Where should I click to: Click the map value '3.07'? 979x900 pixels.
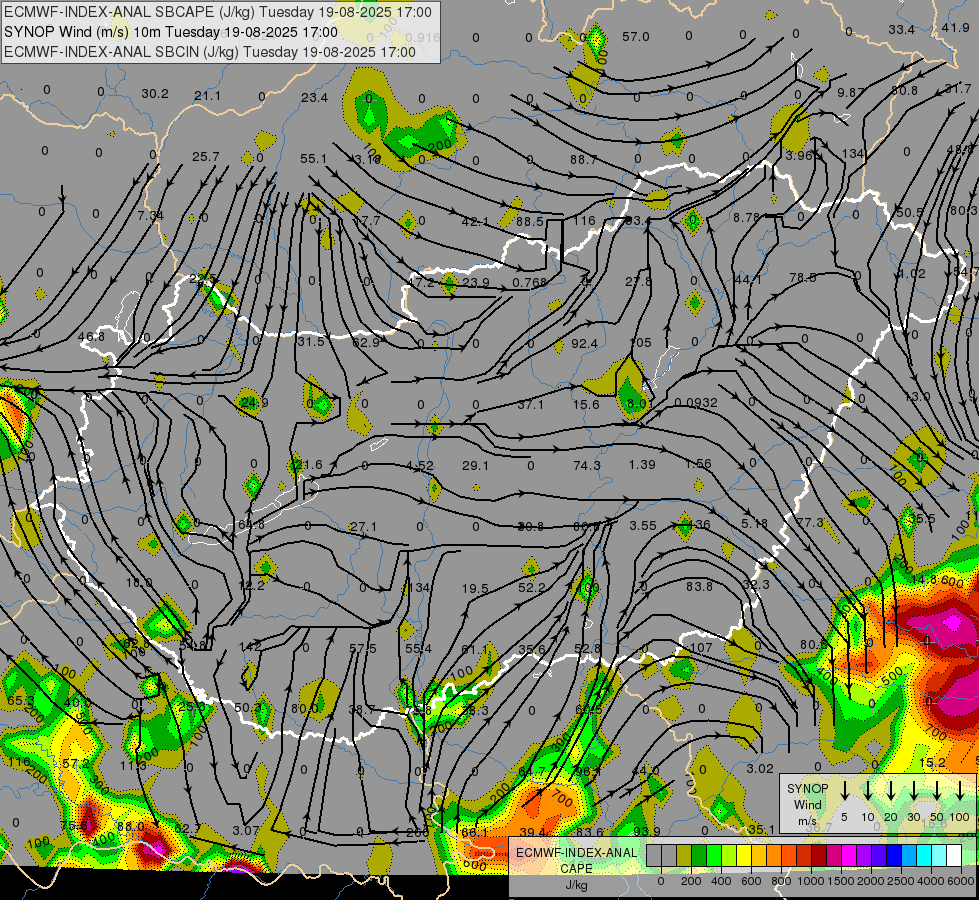click(245, 830)
